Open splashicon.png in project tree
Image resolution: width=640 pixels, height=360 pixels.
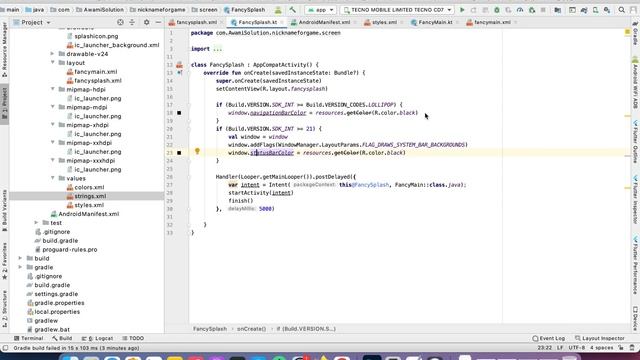coord(96,36)
